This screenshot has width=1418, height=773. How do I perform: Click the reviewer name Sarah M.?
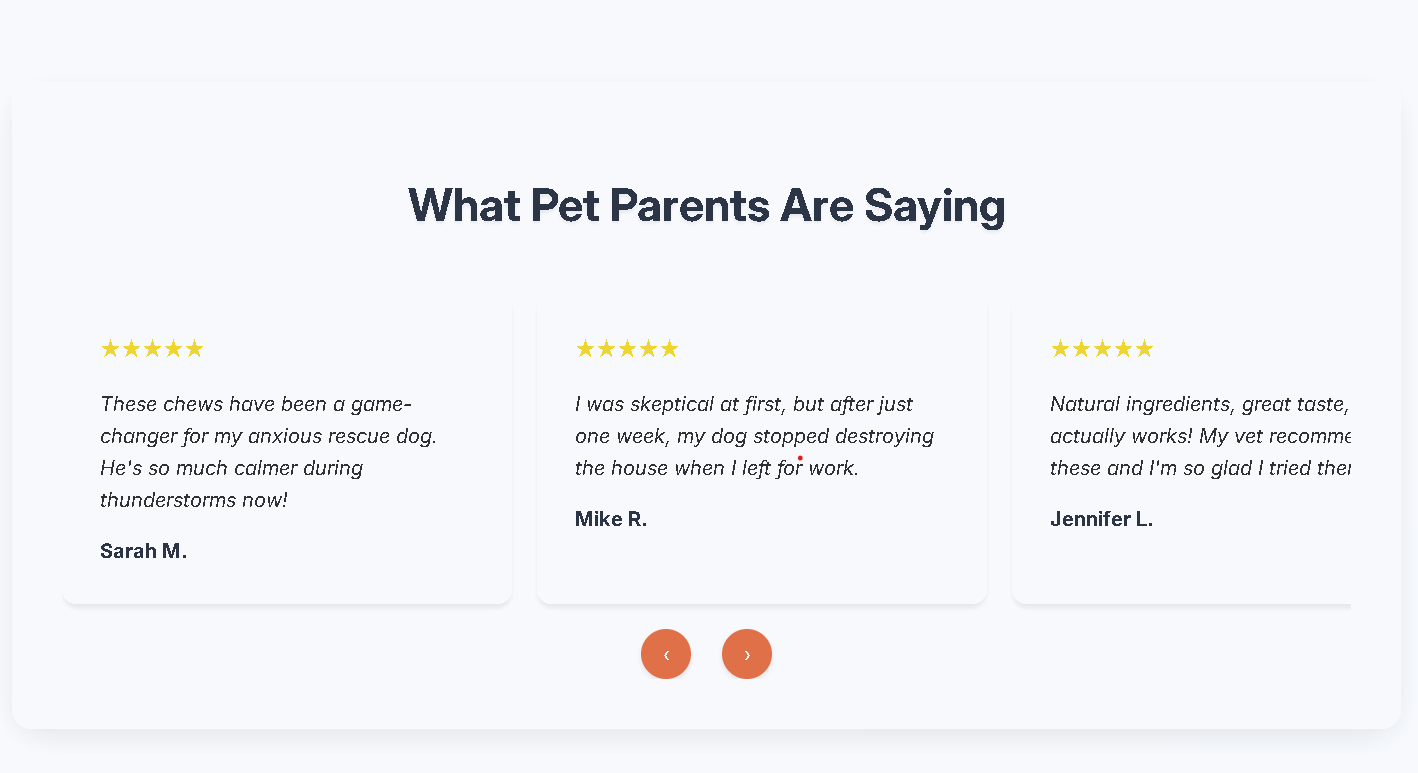143,551
